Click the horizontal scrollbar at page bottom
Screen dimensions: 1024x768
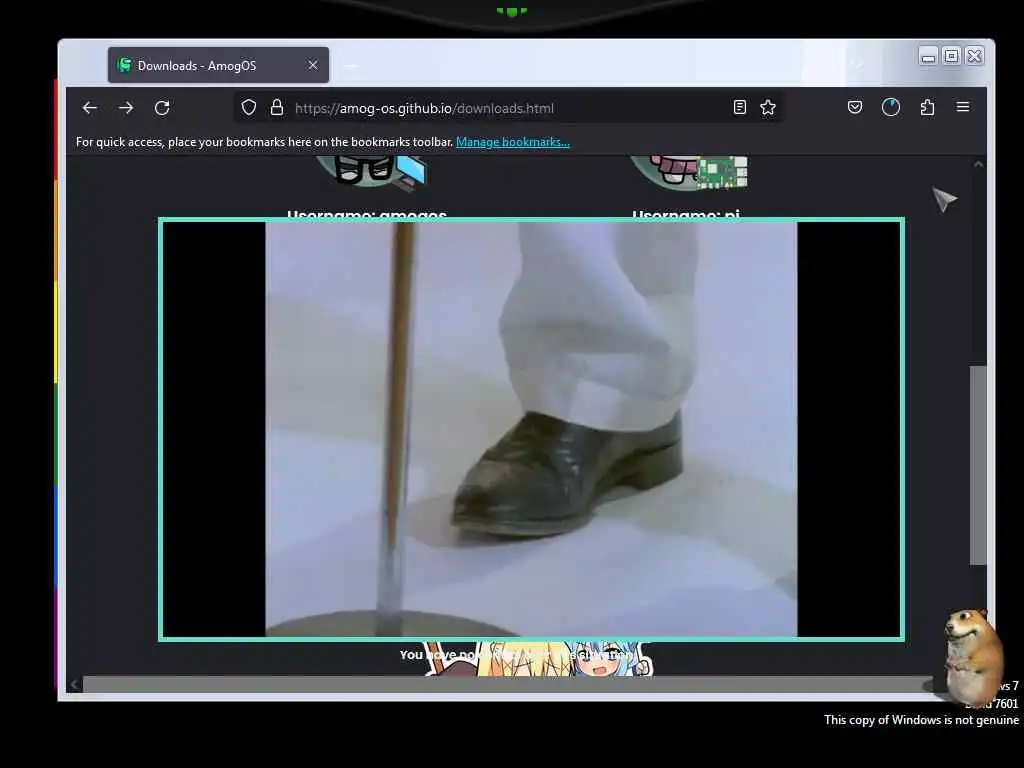click(x=507, y=684)
